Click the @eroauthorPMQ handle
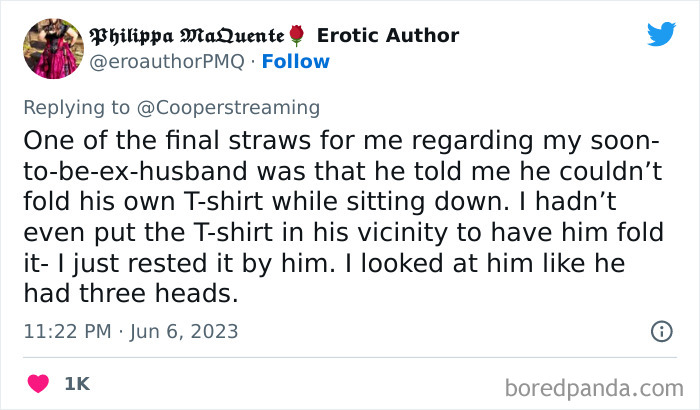Image resolution: width=700 pixels, height=410 pixels. pyautogui.click(x=166, y=61)
